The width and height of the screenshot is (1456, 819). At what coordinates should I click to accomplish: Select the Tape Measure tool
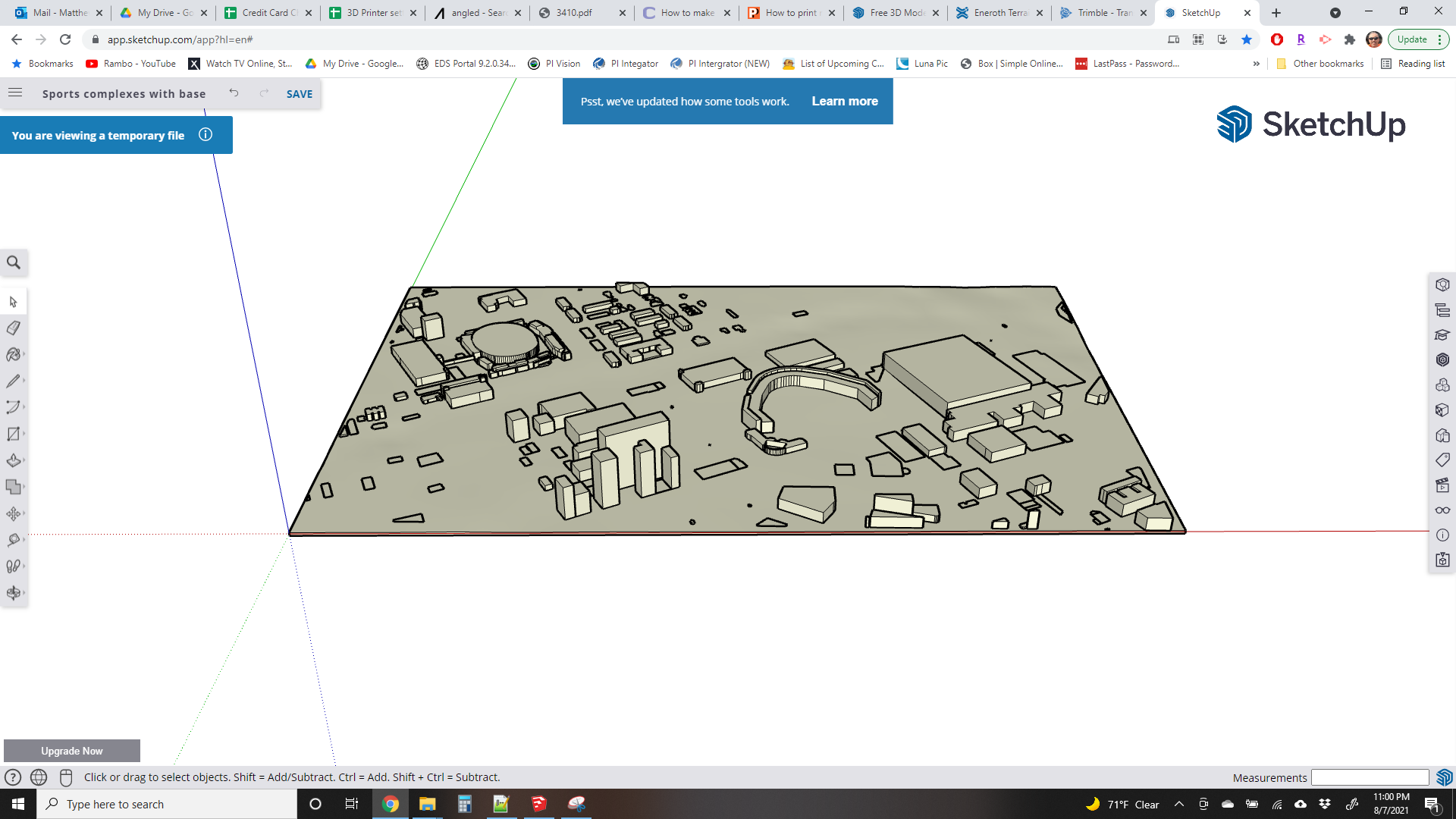tap(14, 539)
